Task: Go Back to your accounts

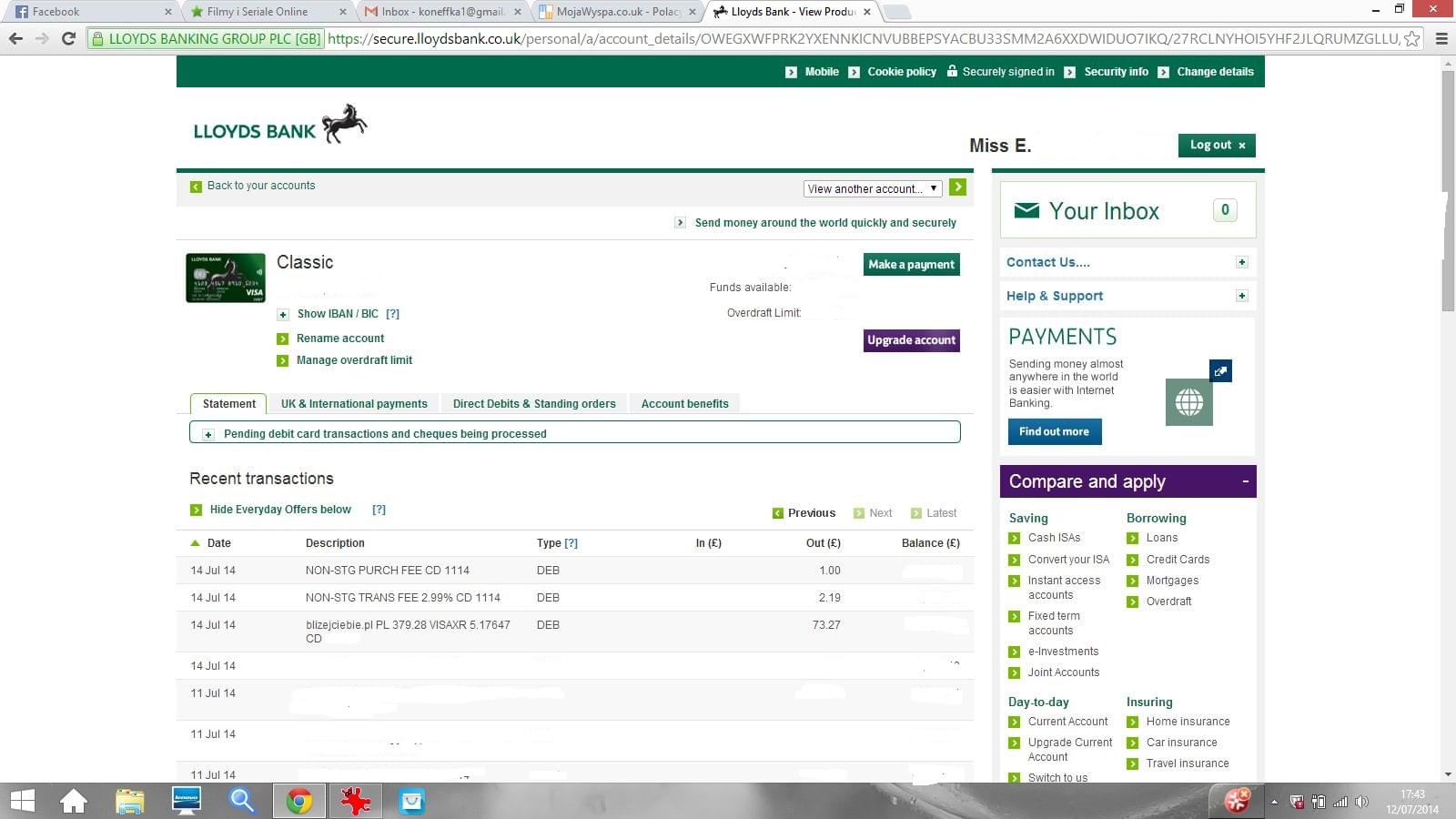Action: click(x=261, y=186)
